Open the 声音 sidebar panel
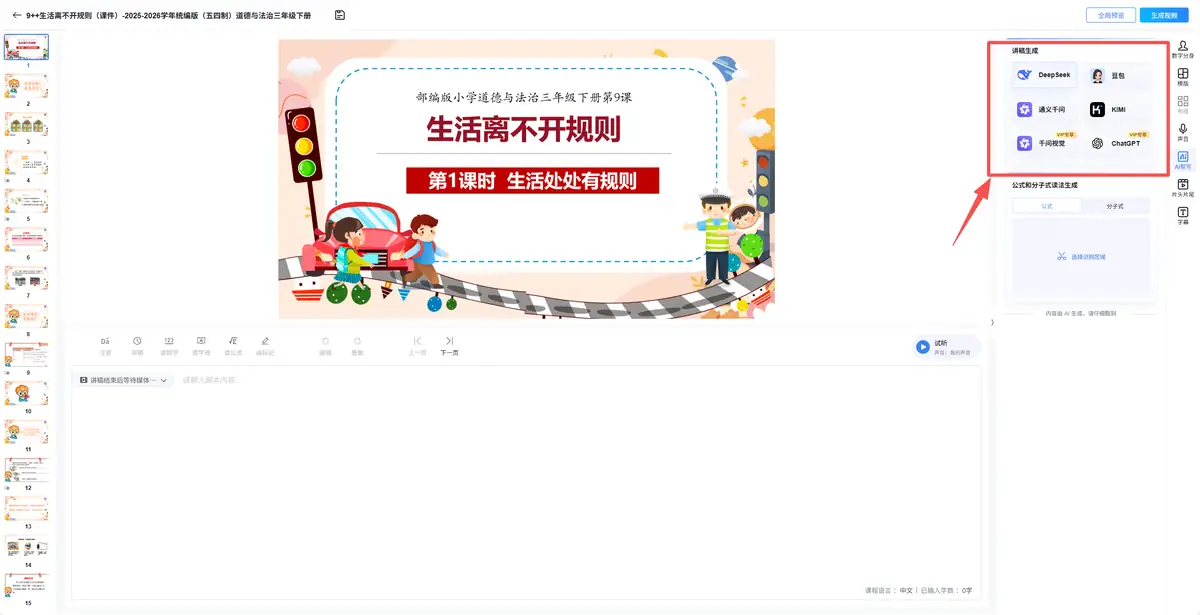This screenshot has height=615, width=1200. click(x=1183, y=133)
